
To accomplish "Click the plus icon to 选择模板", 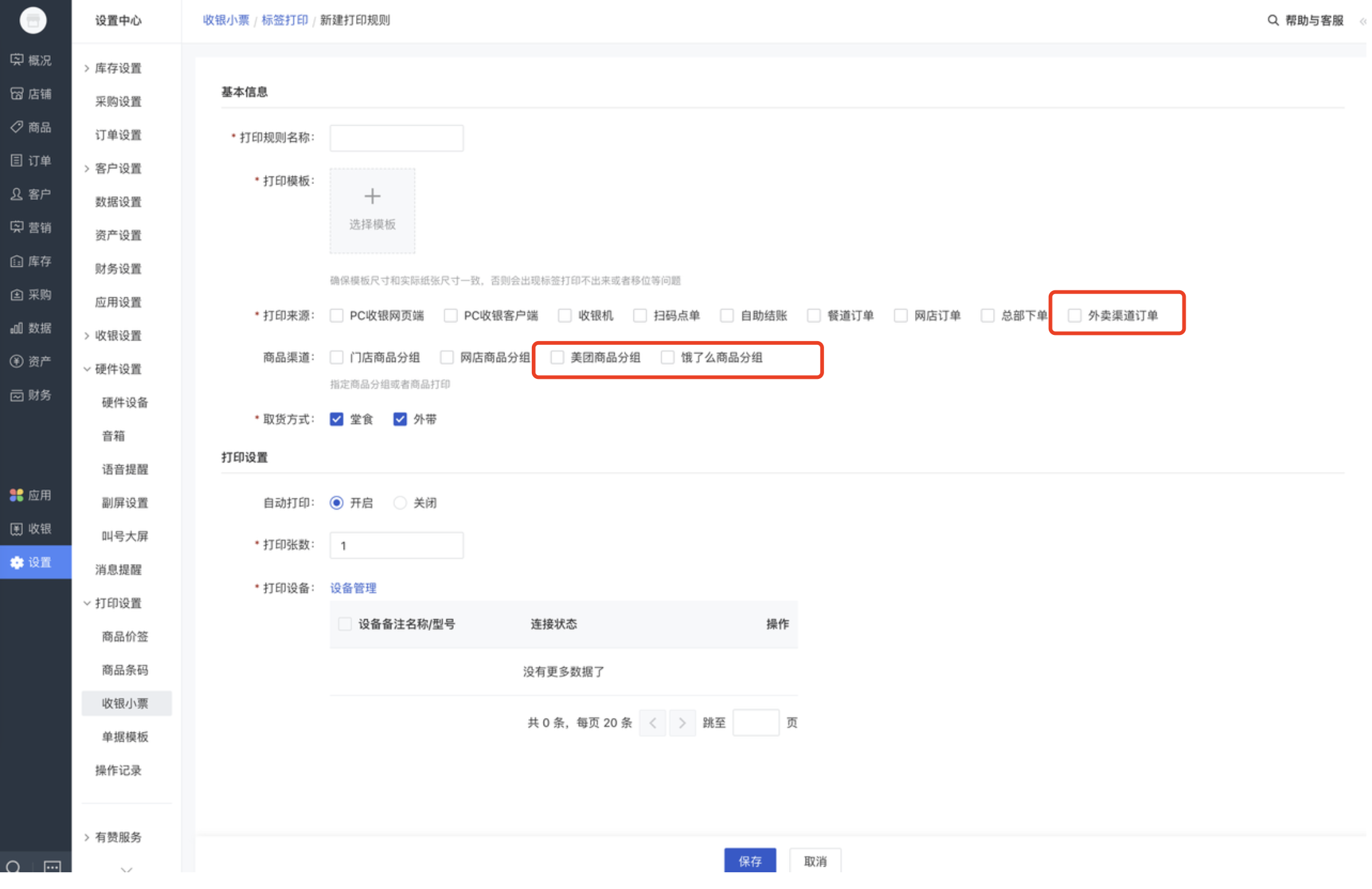I will click(372, 197).
